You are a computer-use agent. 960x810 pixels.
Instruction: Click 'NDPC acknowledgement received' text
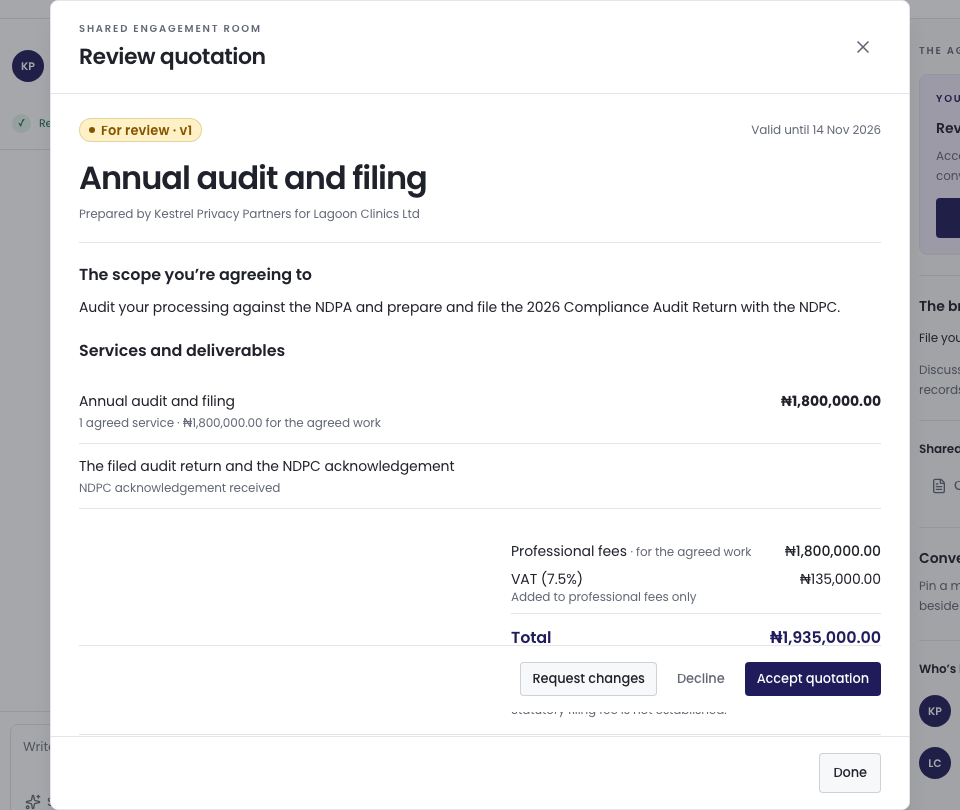coord(179,488)
